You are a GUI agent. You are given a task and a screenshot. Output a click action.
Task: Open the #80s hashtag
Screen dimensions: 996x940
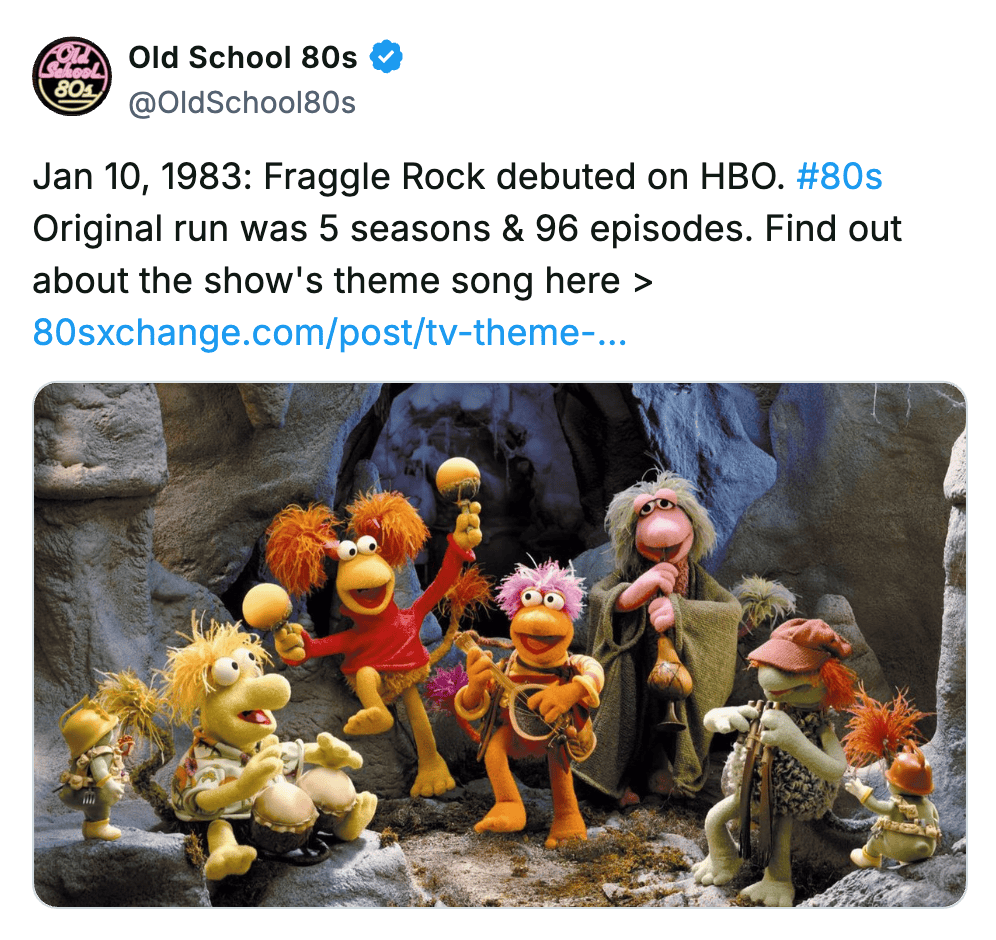(x=839, y=177)
